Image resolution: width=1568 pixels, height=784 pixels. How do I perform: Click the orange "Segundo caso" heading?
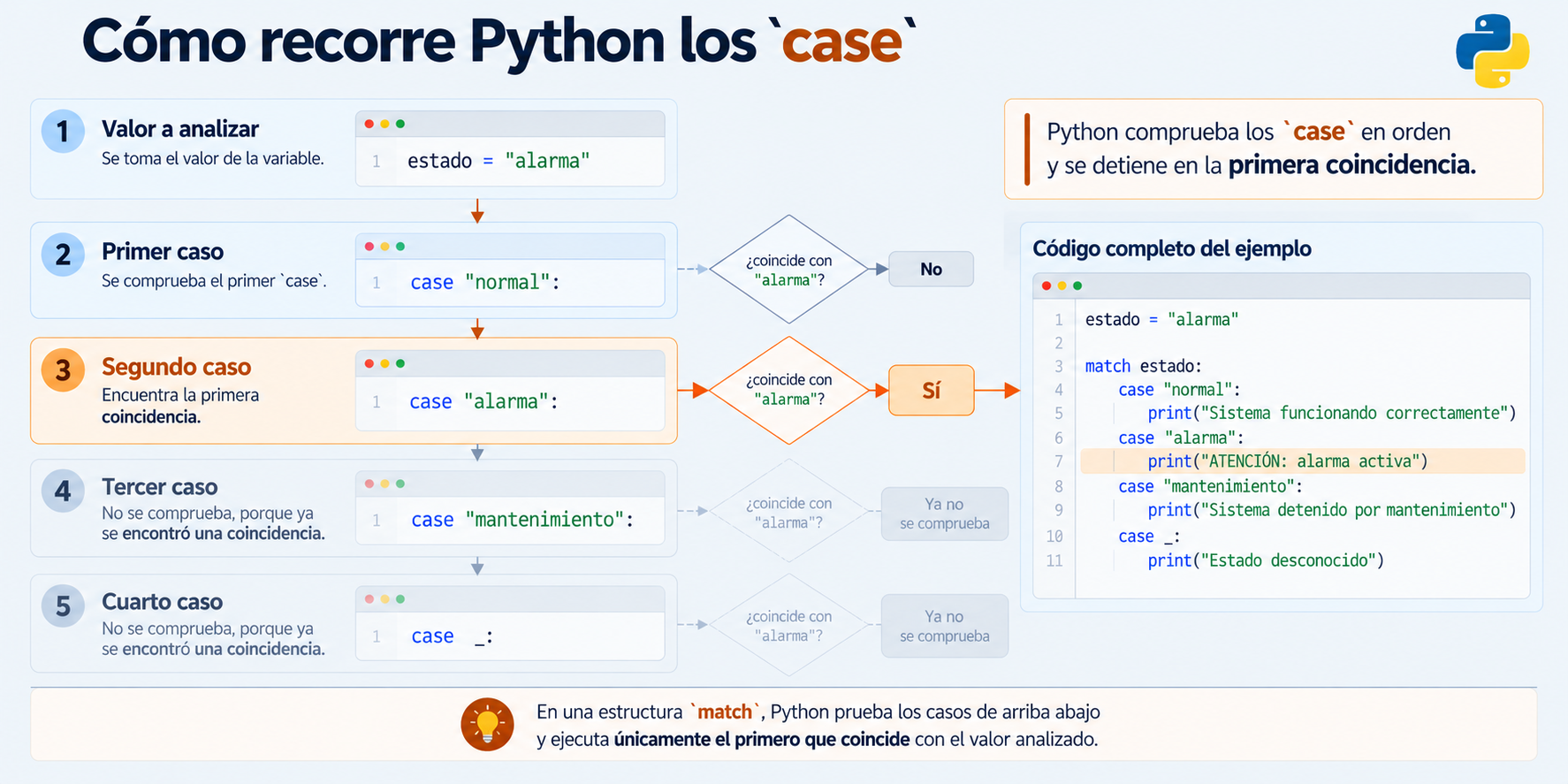[x=177, y=367]
